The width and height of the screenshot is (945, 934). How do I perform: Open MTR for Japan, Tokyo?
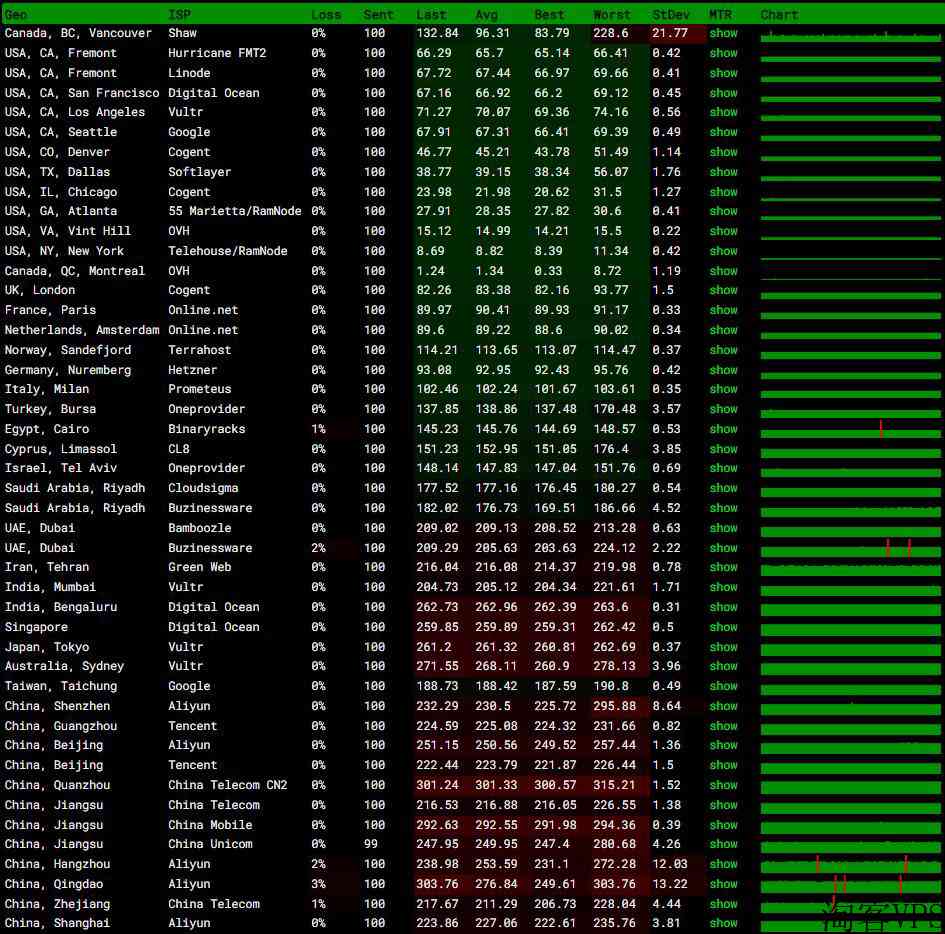[x=723, y=647]
